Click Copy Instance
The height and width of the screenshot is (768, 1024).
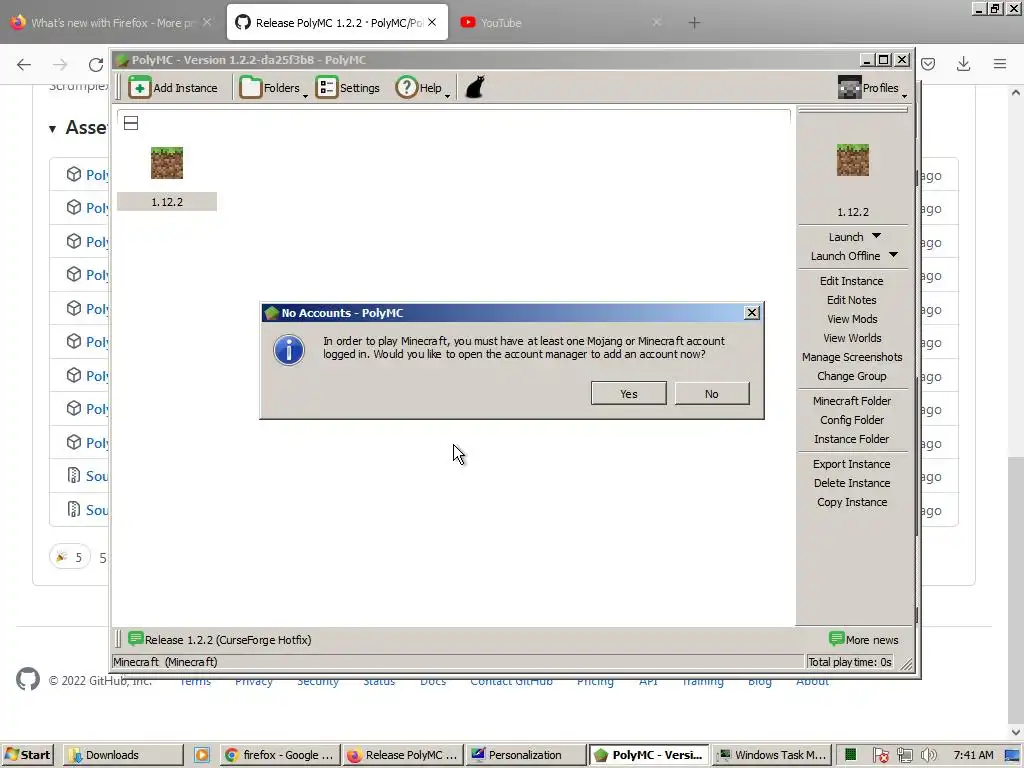852,502
